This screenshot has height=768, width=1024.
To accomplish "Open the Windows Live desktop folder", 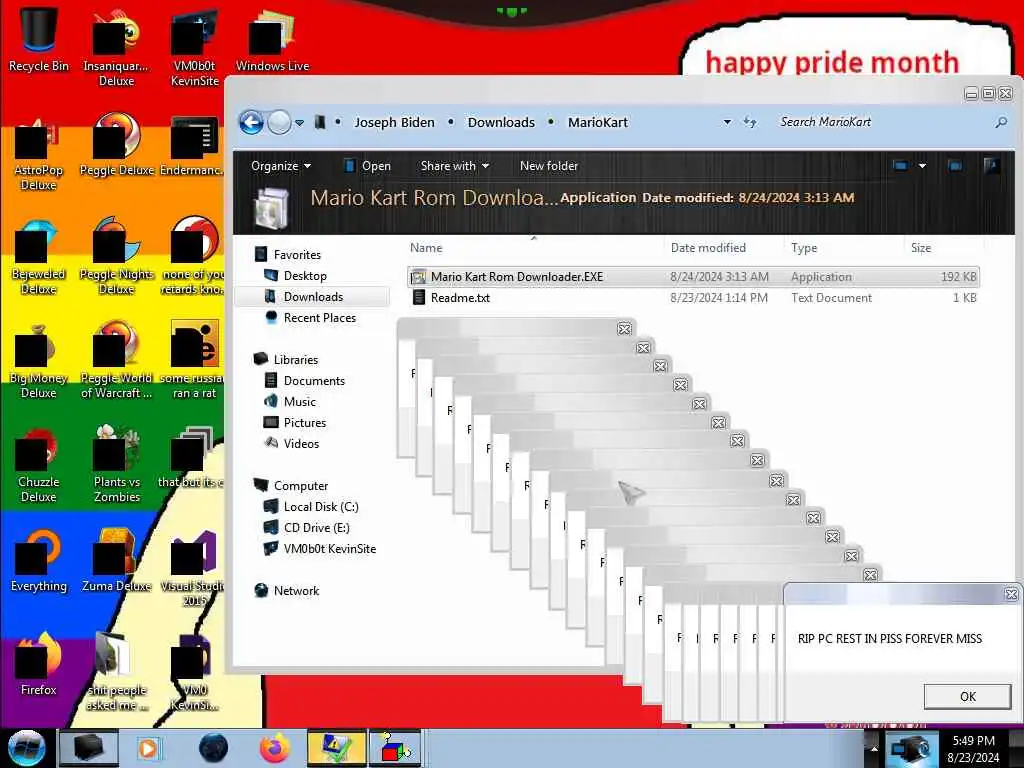I will click(272, 39).
